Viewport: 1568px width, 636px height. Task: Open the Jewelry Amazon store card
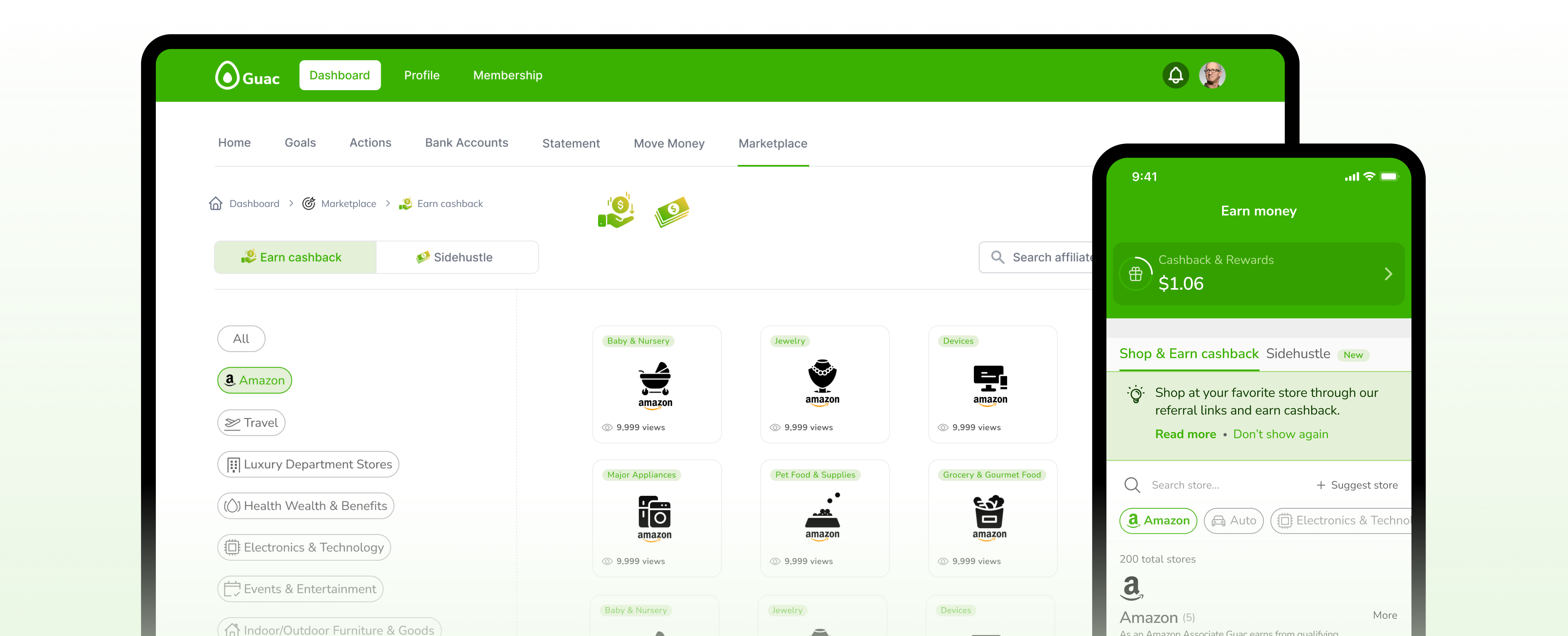[x=824, y=384]
